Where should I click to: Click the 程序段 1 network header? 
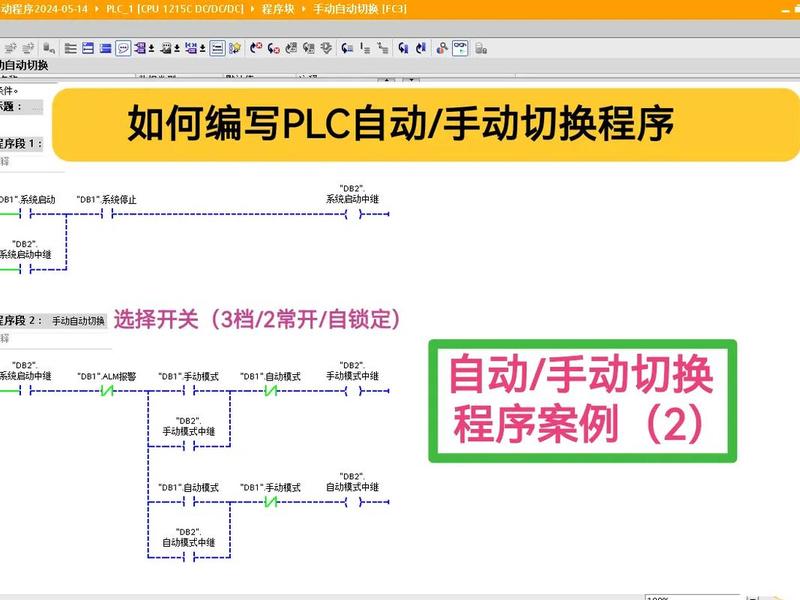[x=21, y=143]
